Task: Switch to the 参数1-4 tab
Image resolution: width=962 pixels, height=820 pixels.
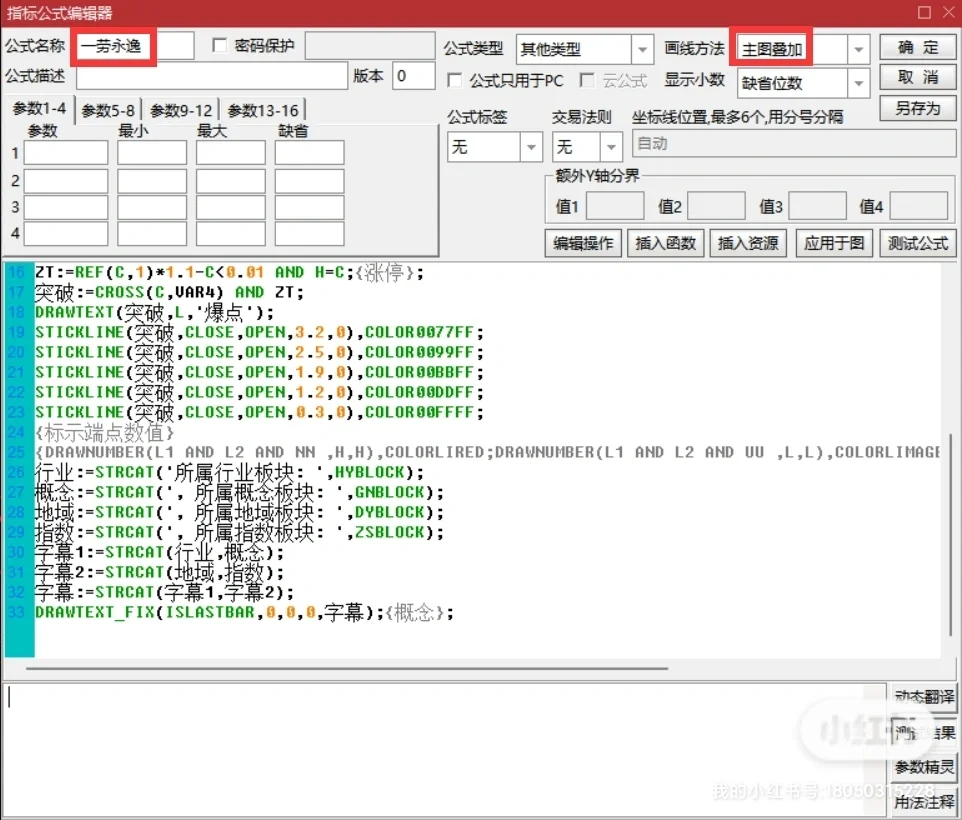Action: (39, 109)
